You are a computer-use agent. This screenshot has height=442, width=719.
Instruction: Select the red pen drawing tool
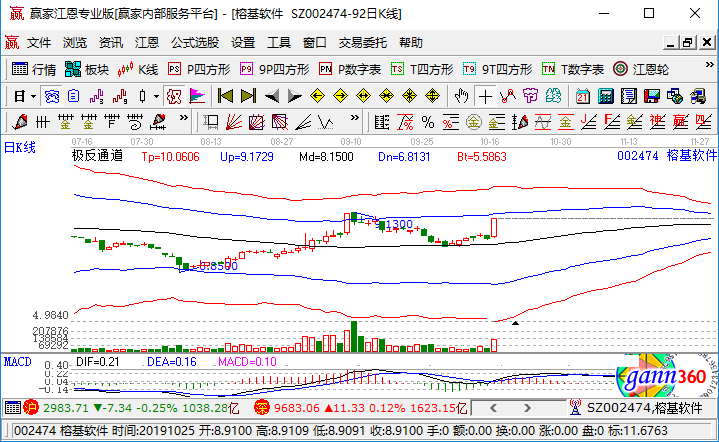click(x=20, y=122)
